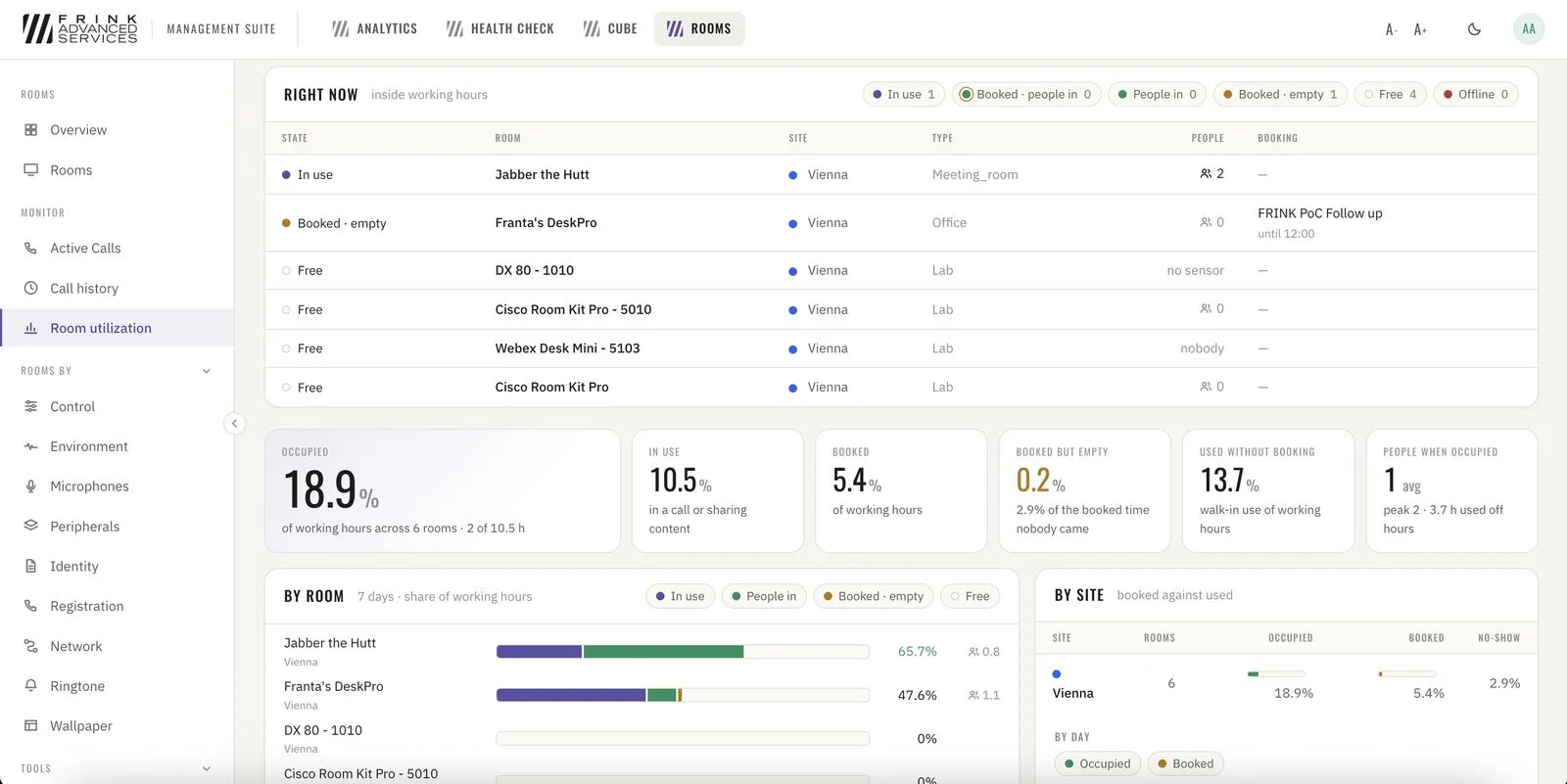The width and height of the screenshot is (1567, 784).
Task: Toggle 'Booked' legend under By Day
Action: pos(1185,763)
